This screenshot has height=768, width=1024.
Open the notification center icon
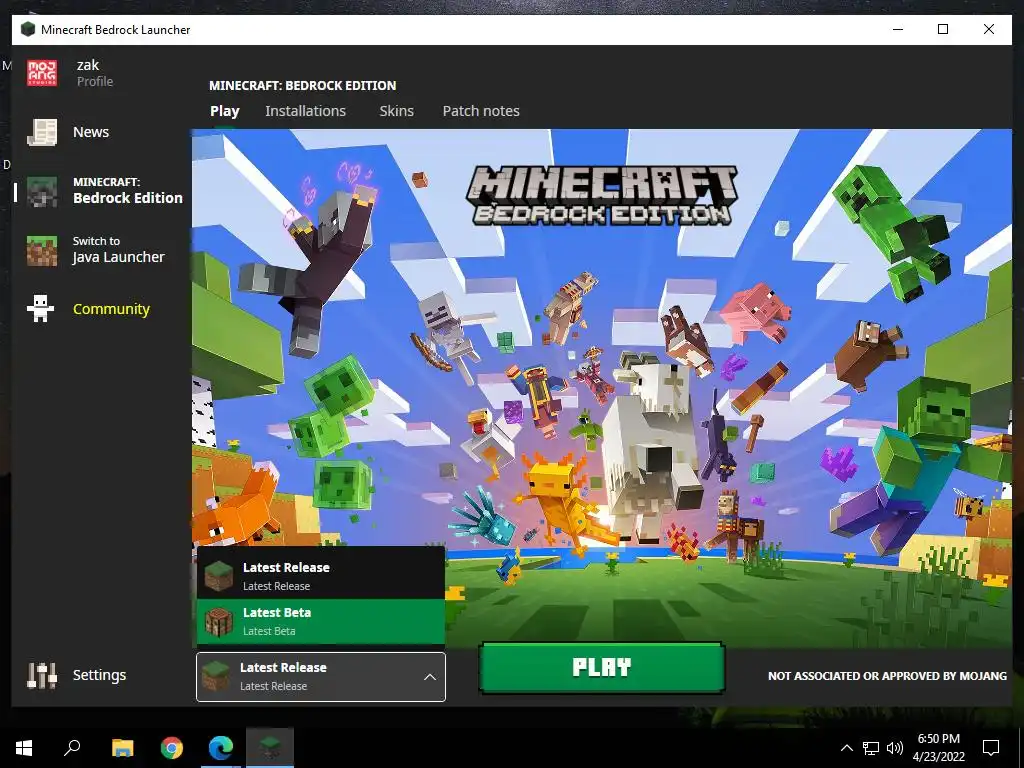click(x=991, y=748)
